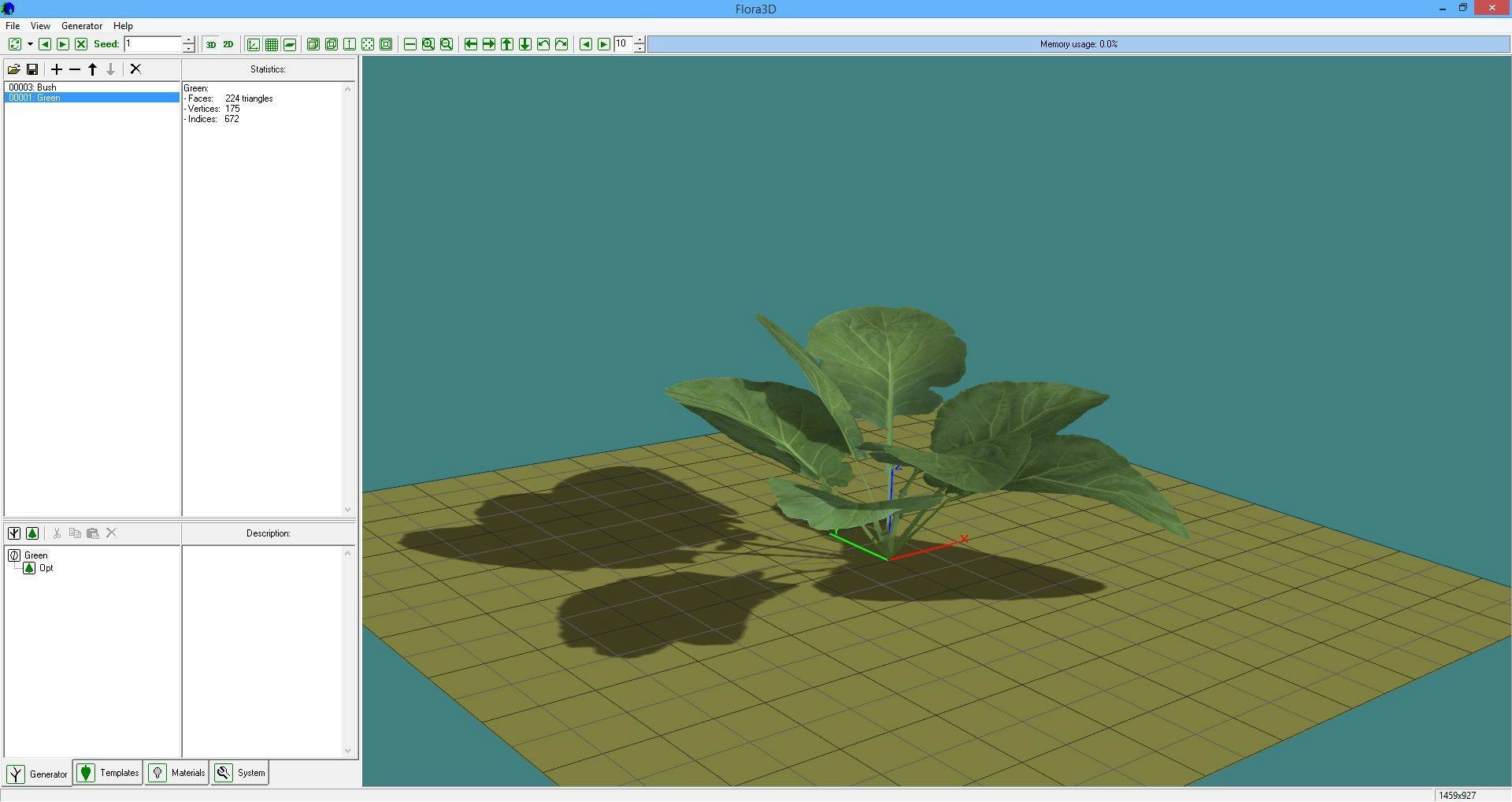Viewport: 1512px width, 802px height.
Task: Click the regenerate plant refresh icon
Action: coord(15,44)
